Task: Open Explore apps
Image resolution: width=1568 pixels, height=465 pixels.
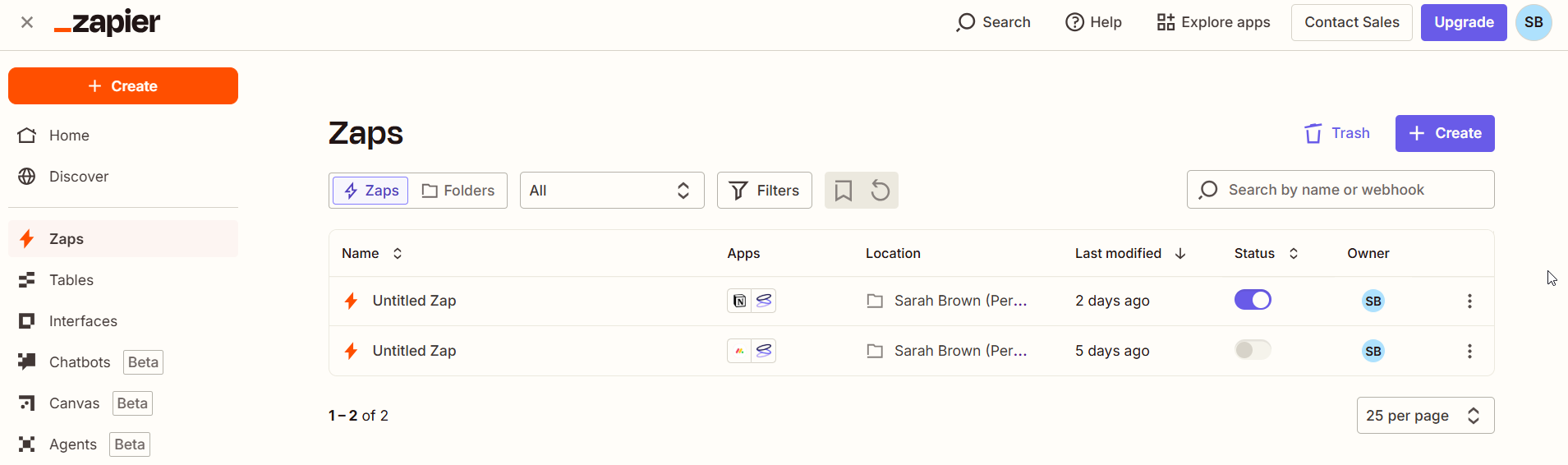Action: [1213, 22]
